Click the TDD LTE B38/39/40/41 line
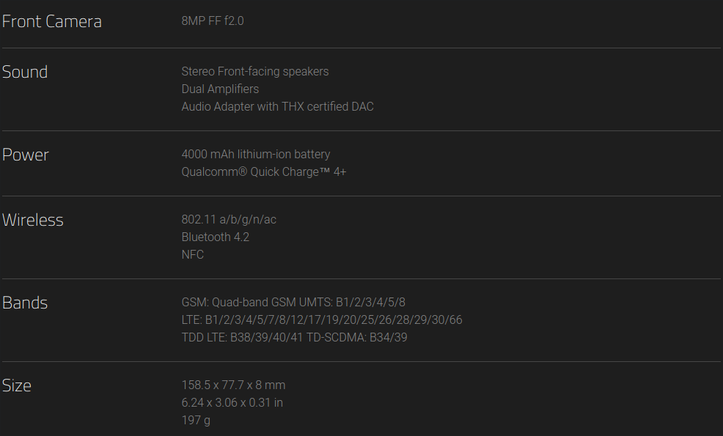 294,337
